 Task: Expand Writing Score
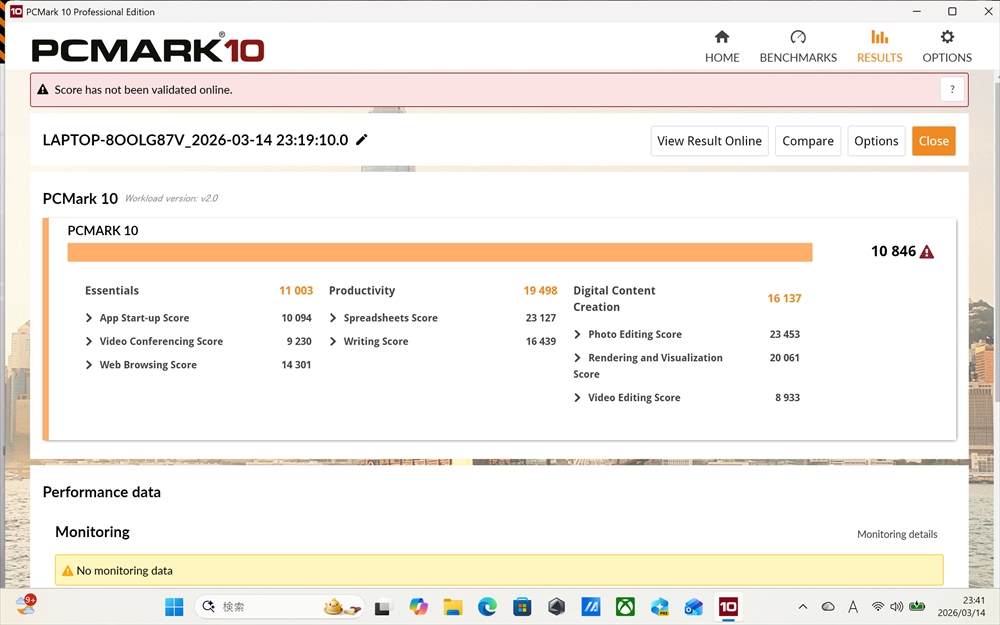click(x=333, y=341)
